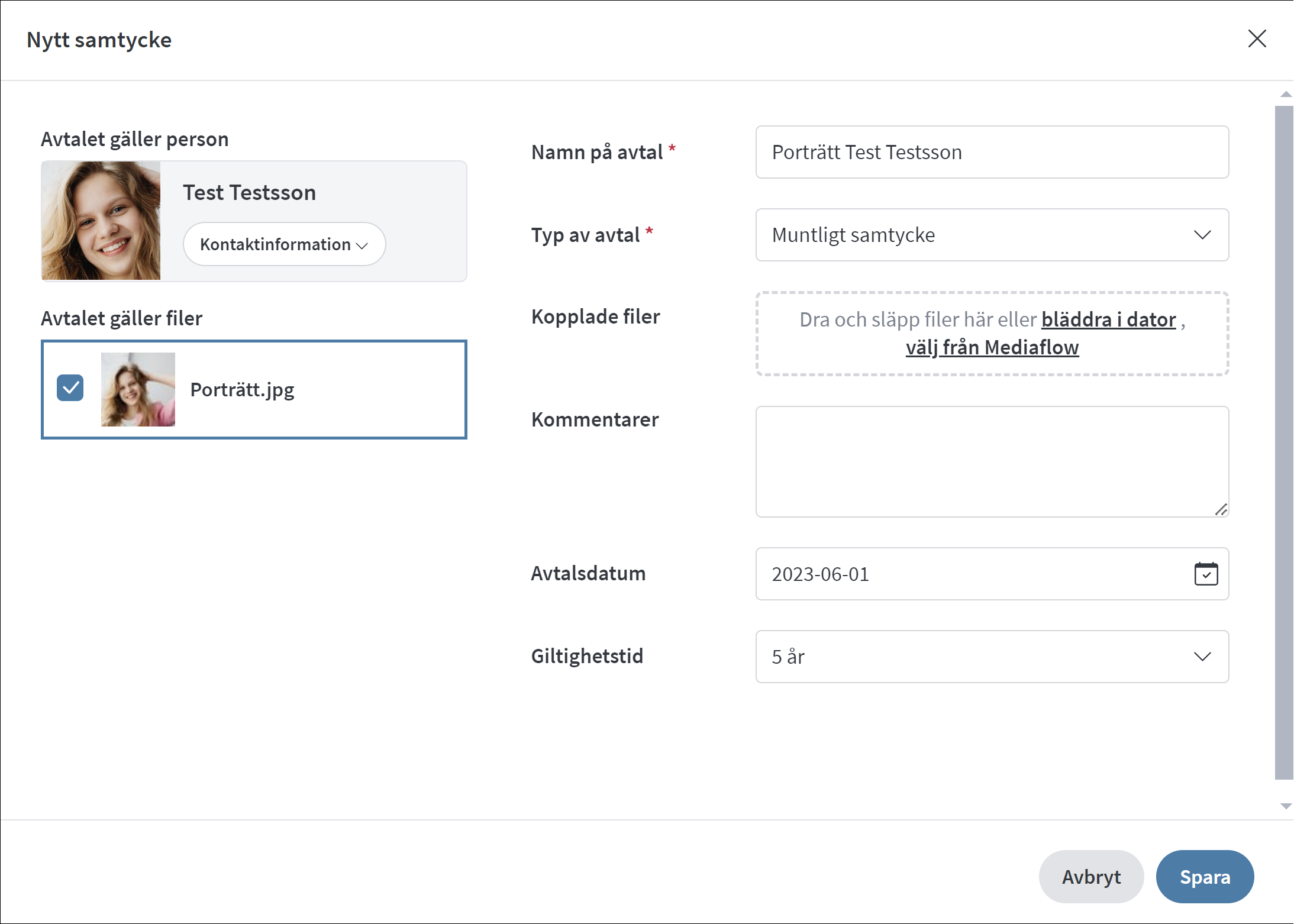Click the scrollbar up arrow
The height and width of the screenshot is (924, 1294).
tap(1285, 95)
